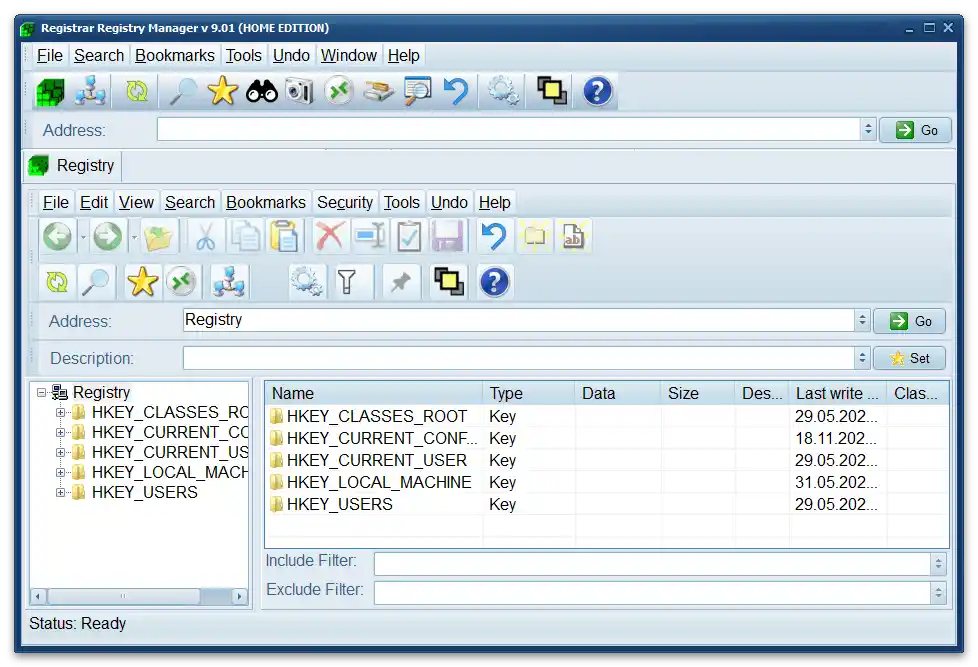Open bookmarks star icon in main toolbar
Image resolution: width=978 pixels, height=667 pixels.
[x=223, y=92]
